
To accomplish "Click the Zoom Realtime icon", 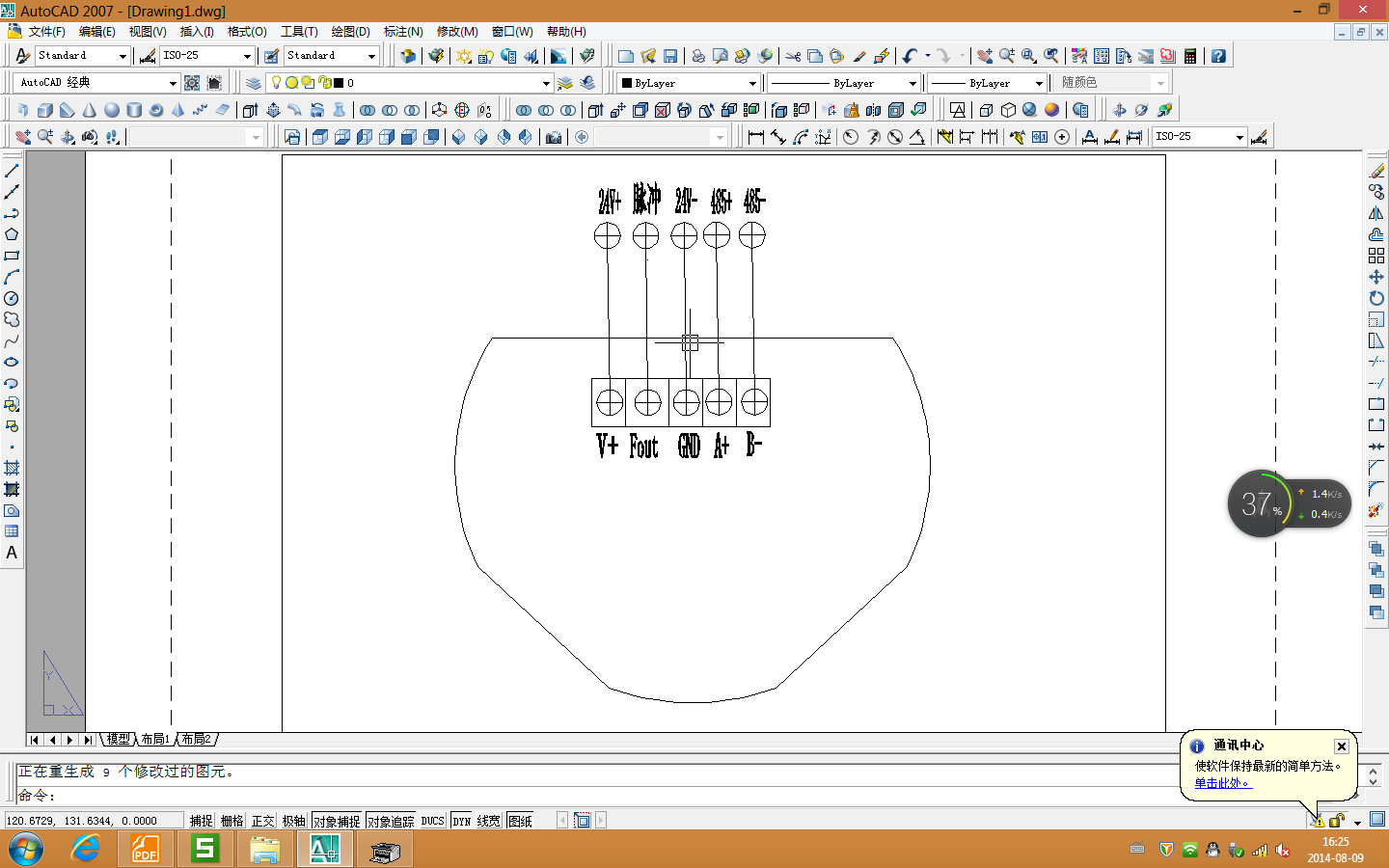I will click(x=1006, y=56).
